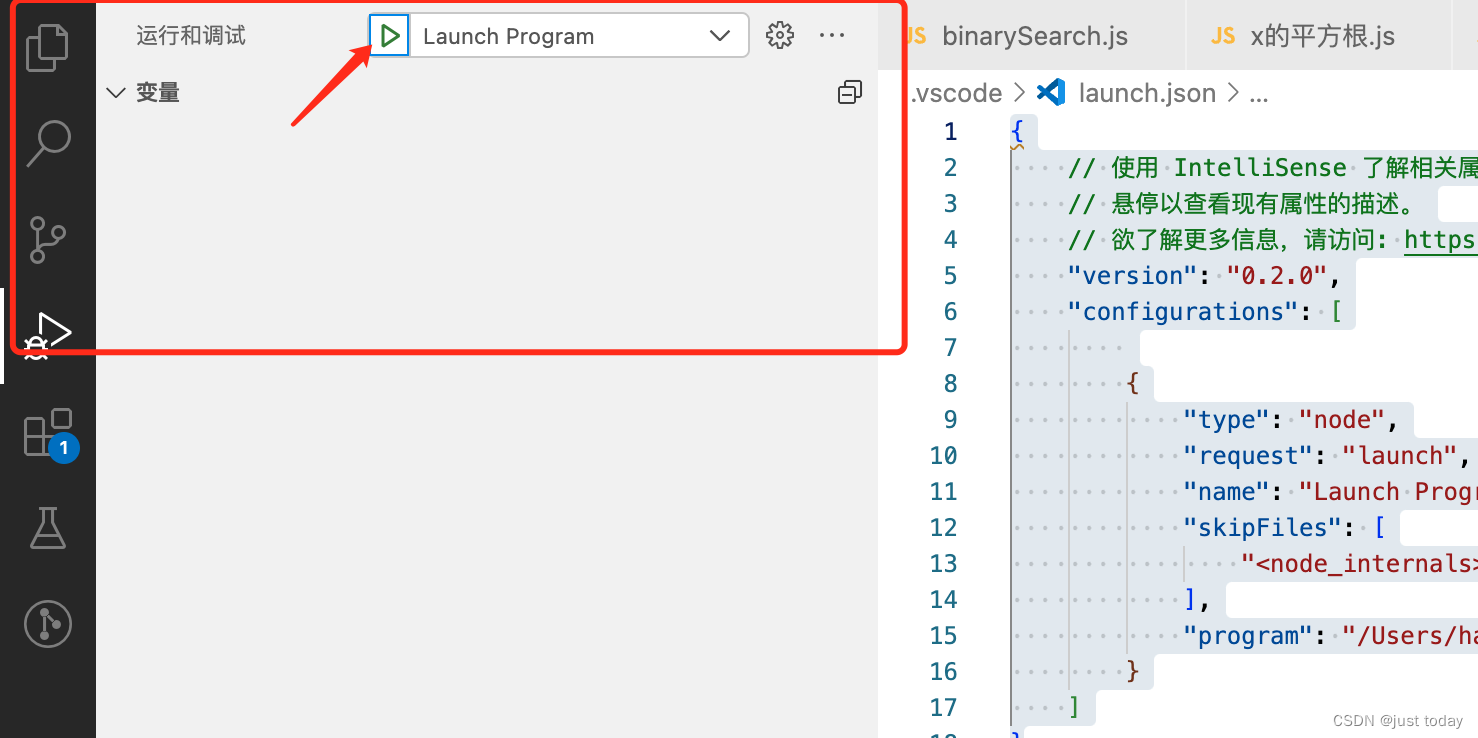The width and height of the screenshot is (1478, 738).
Task: Open debug view more actions menu
Action: tap(832, 36)
